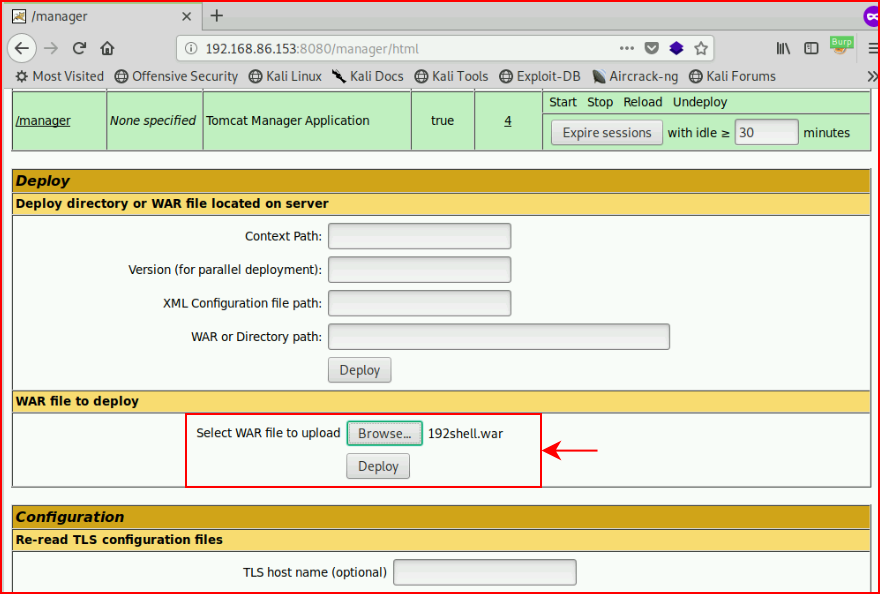Click the Configuration section heading
880x594 pixels.
[70, 517]
